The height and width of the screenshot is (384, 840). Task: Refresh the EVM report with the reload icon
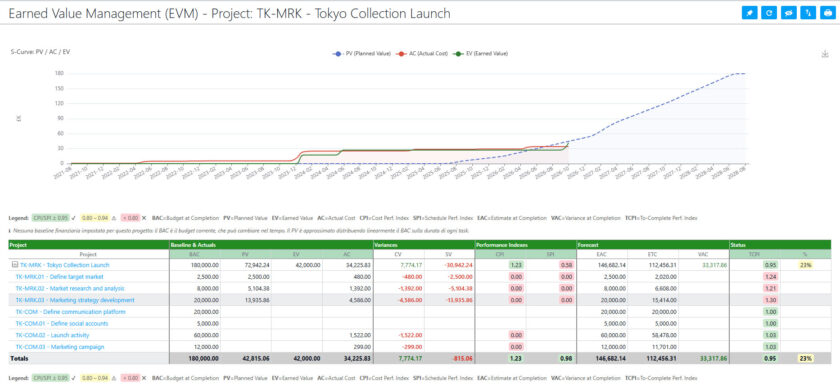(769, 13)
